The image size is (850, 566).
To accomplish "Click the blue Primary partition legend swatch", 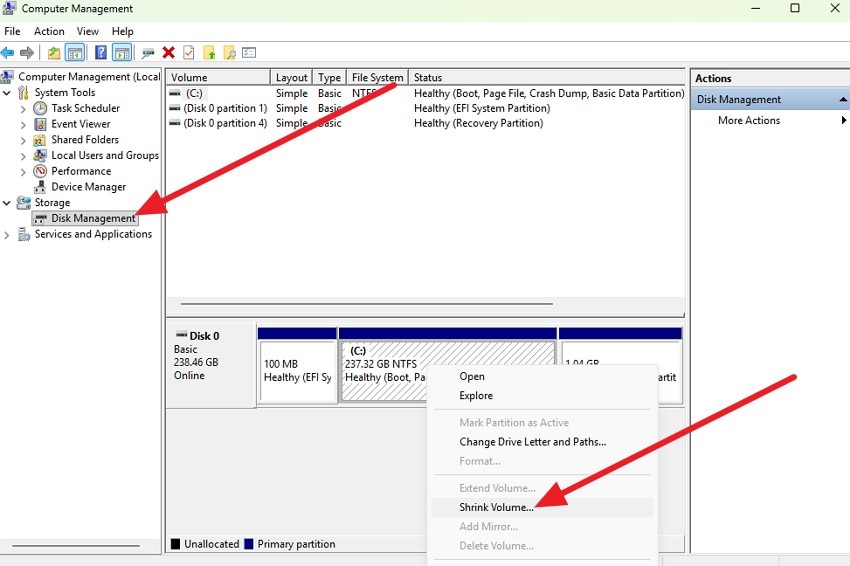I will pyautogui.click(x=249, y=544).
